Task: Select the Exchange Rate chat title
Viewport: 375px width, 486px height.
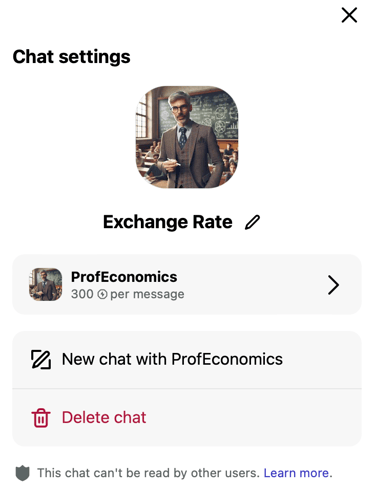Action: (x=168, y=222)
